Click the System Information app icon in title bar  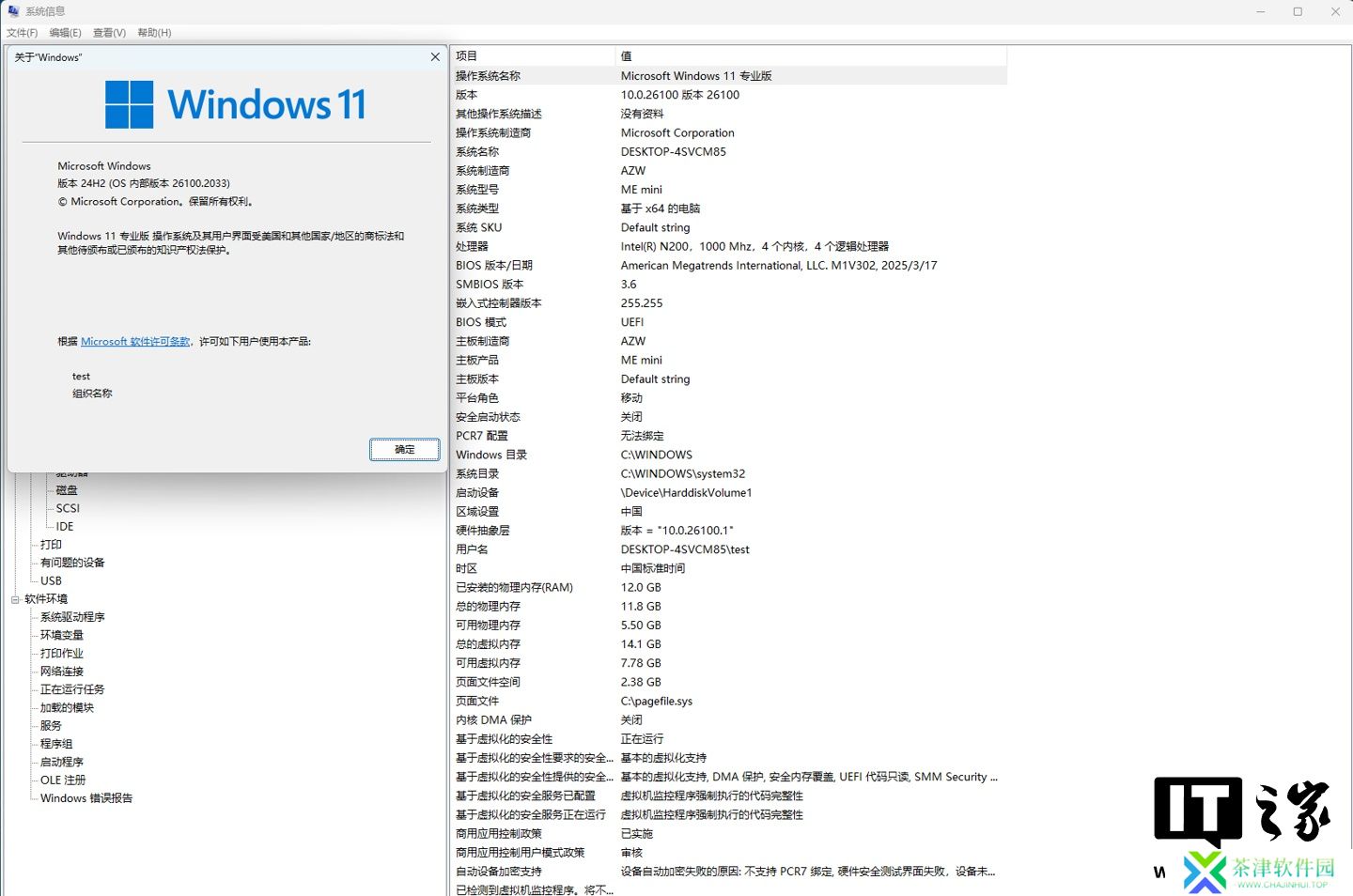point(13,11)
